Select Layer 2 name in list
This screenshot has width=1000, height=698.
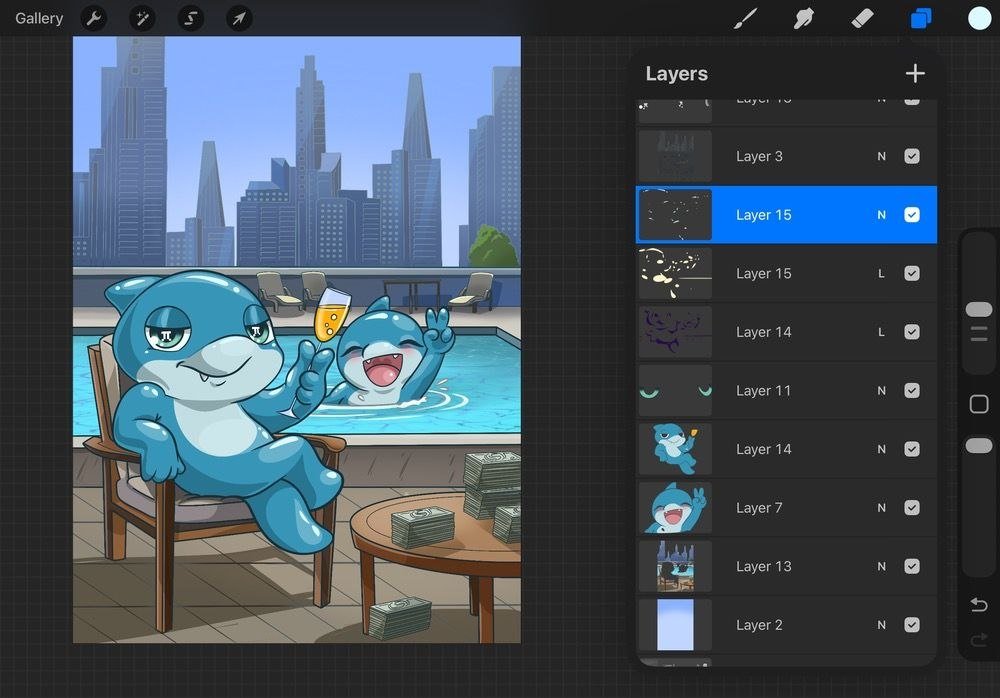(759, 625)
